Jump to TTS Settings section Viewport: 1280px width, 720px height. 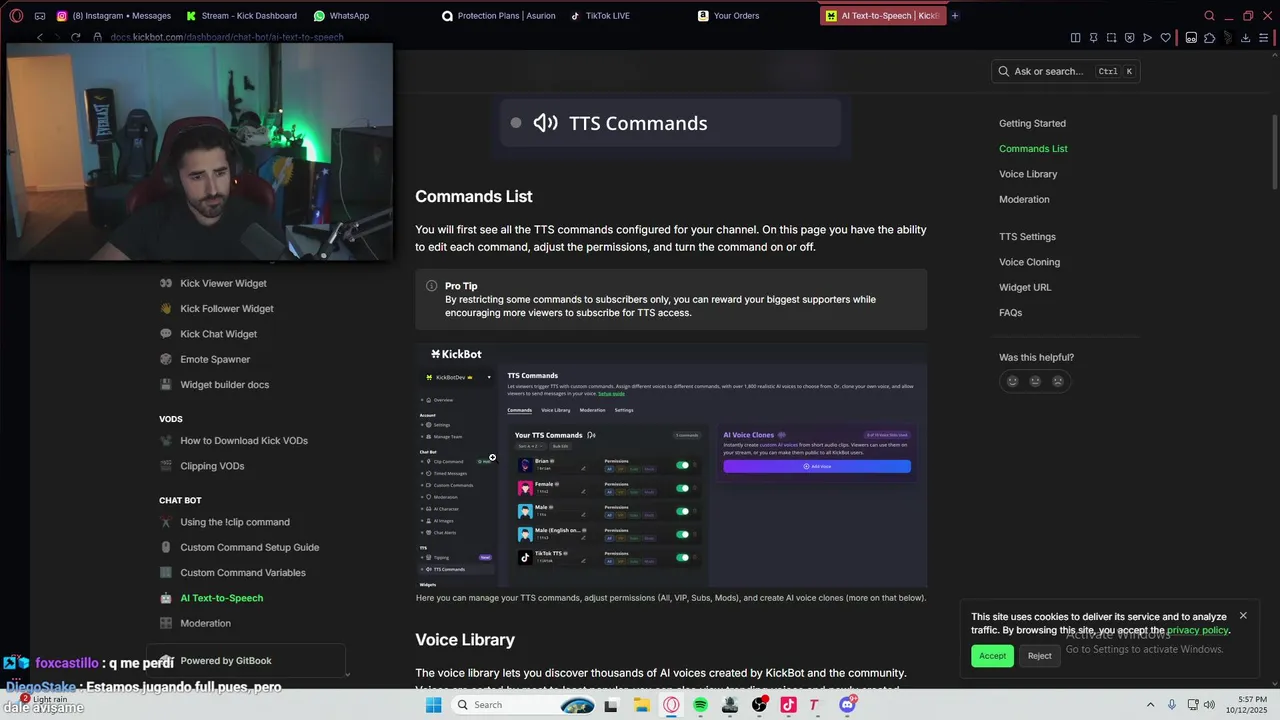pos(1027,237)
